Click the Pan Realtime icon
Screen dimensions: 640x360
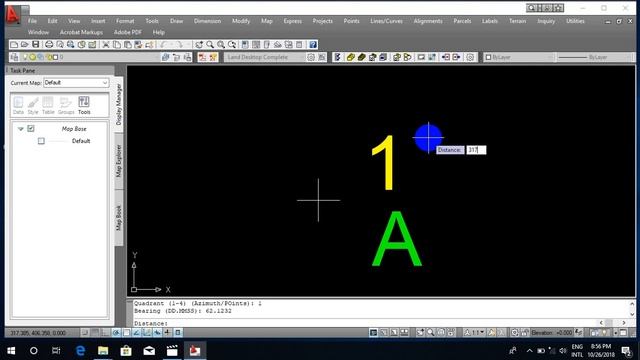[199, 44]
